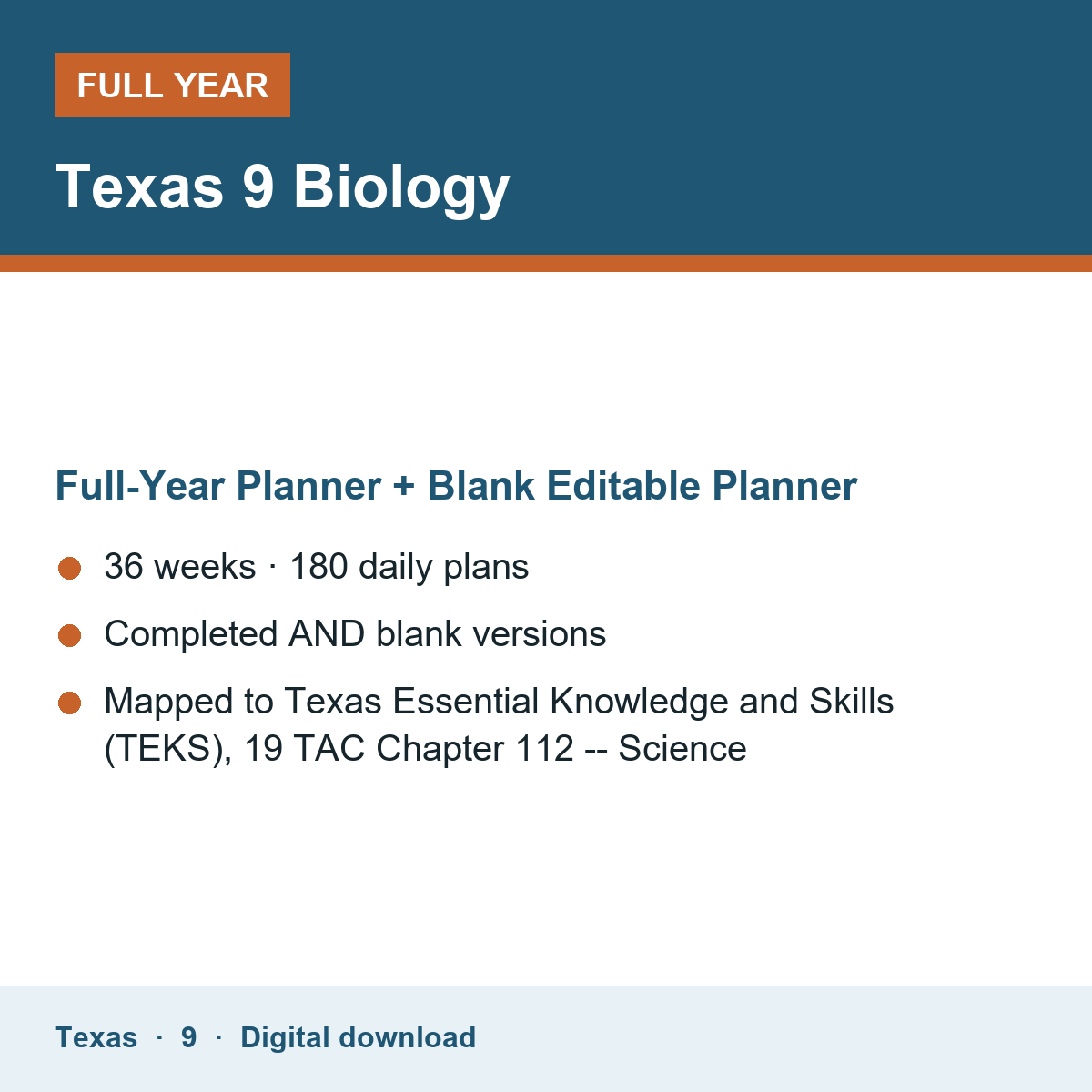Image resolution: width=1092 pixels, height=1092 pixels.
Task: Click the bullet dot beside 36 weeks
Action: (x=70, y=569)
